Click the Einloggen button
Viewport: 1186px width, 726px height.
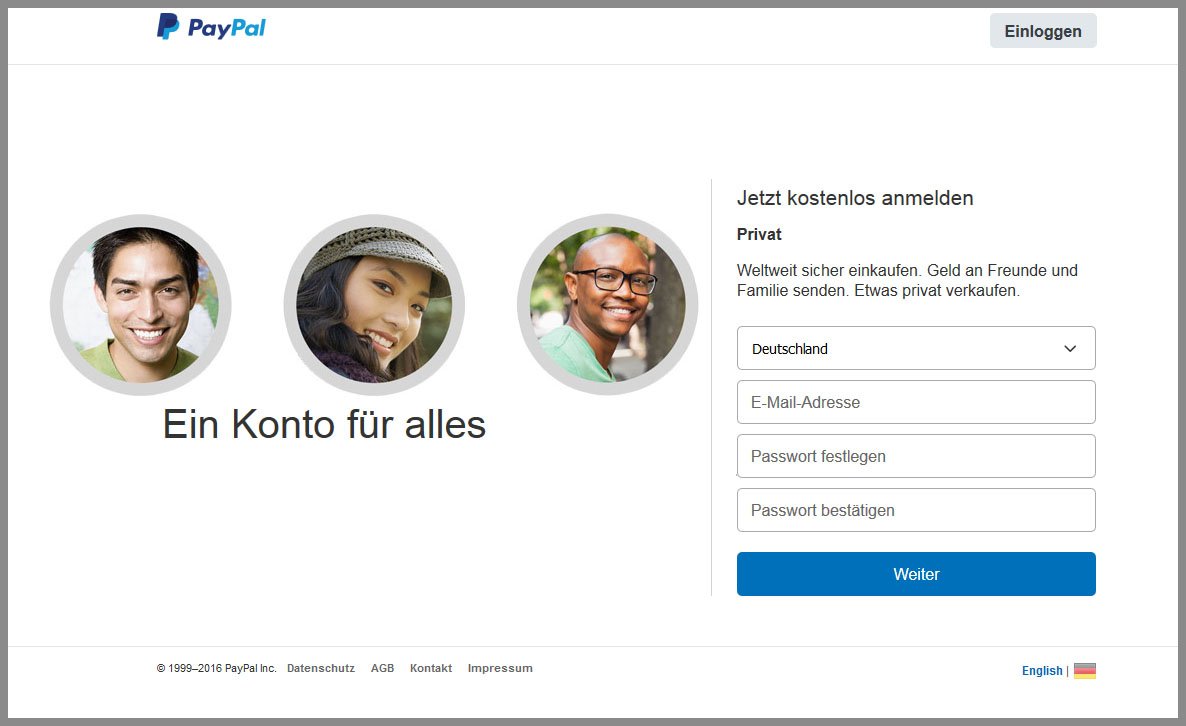coord(1042,30)
